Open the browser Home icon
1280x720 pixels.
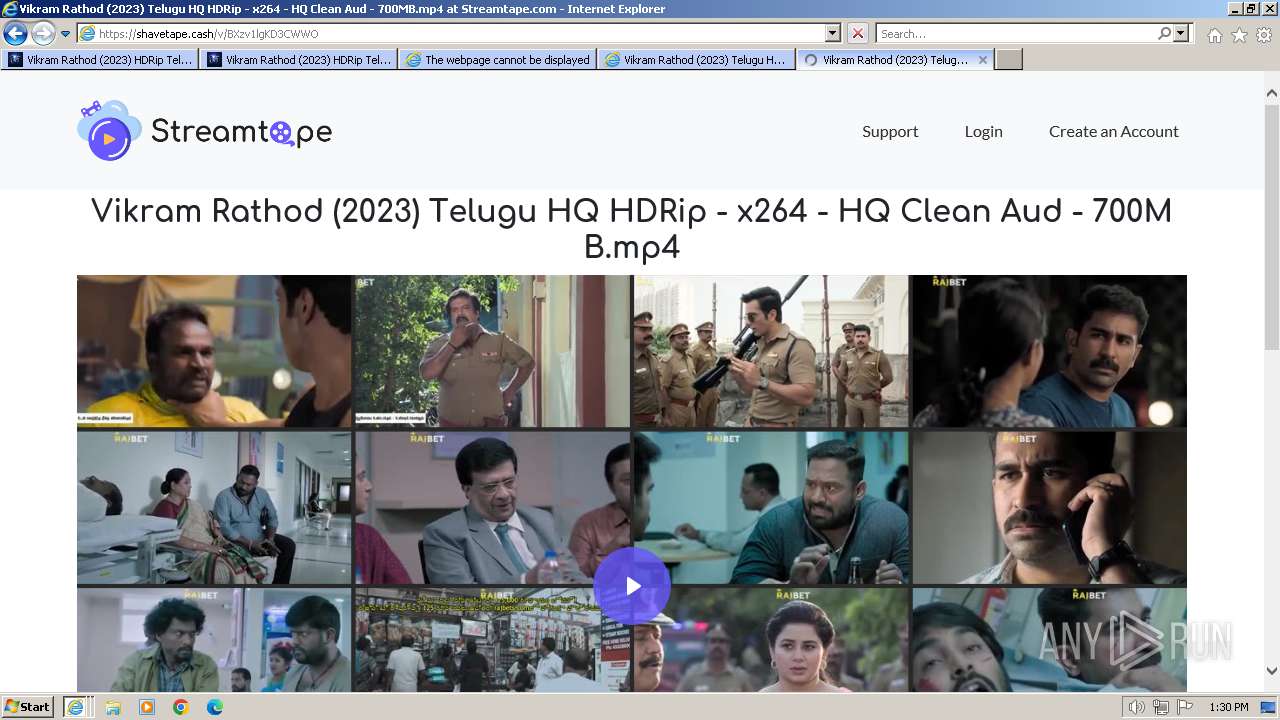pyautogui.click(x=1214, y=35)
